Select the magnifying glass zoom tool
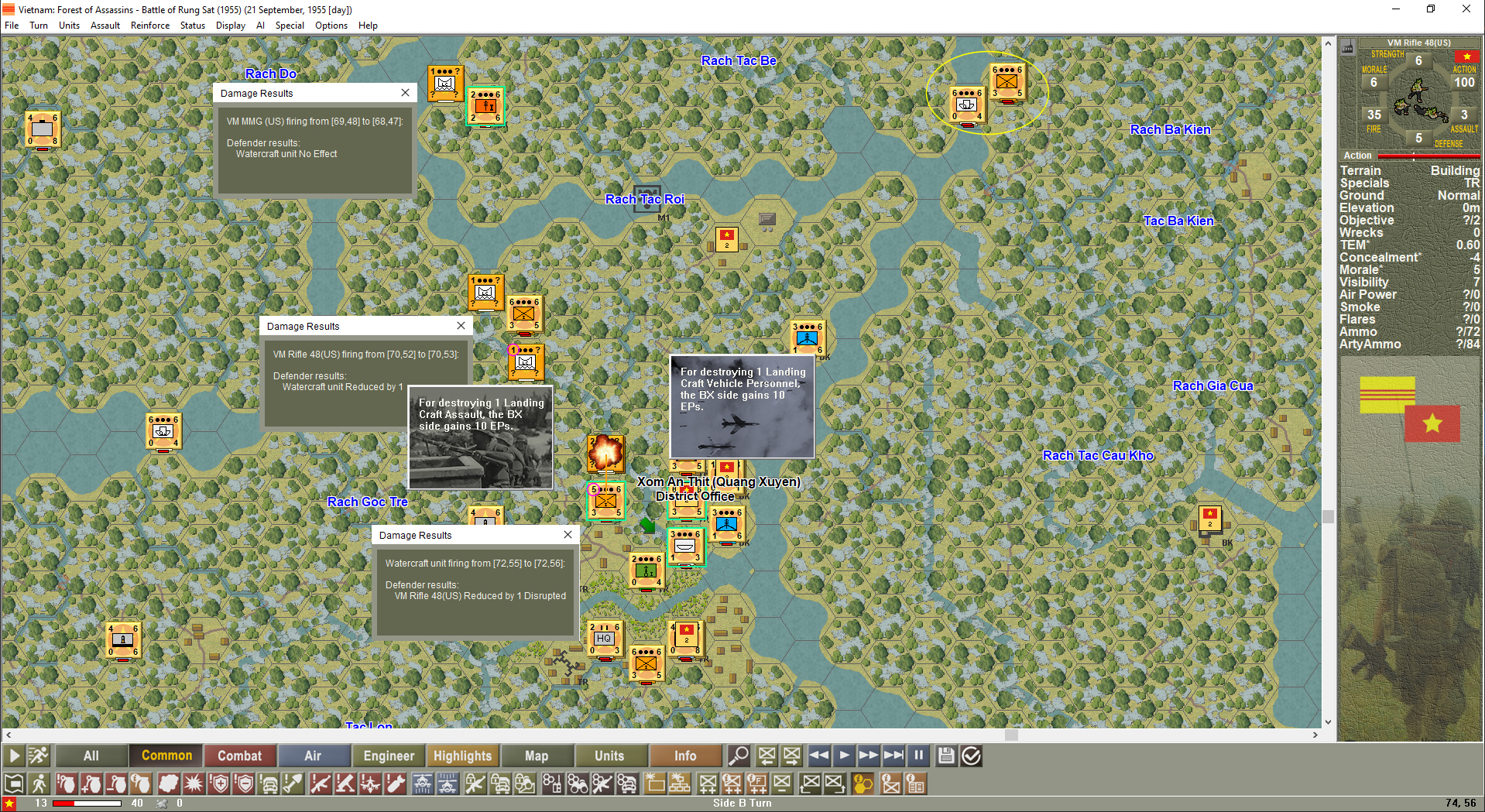Image resolution: width=1485 pixels, height=812 pixels. [x=739, y=755]
